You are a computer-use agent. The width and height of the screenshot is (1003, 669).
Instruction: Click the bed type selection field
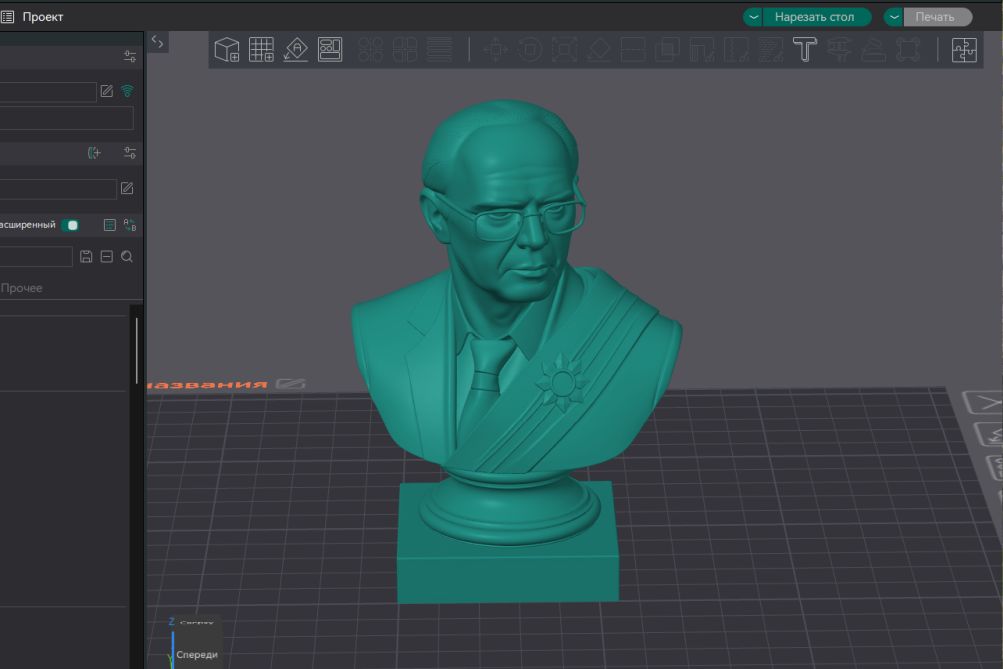point(67,118)
